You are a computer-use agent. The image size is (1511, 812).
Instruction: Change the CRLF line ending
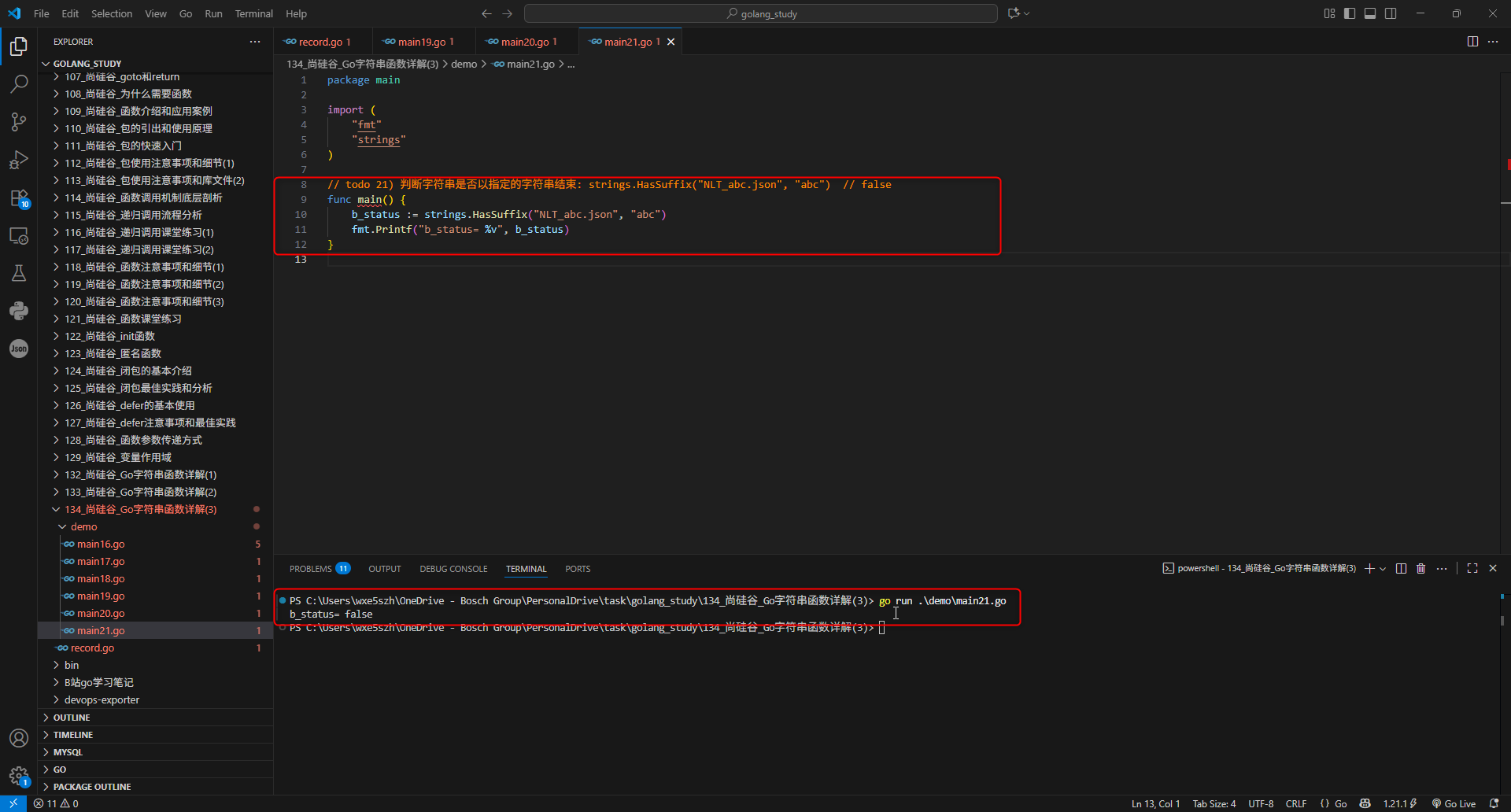[x=1296, y=803]
